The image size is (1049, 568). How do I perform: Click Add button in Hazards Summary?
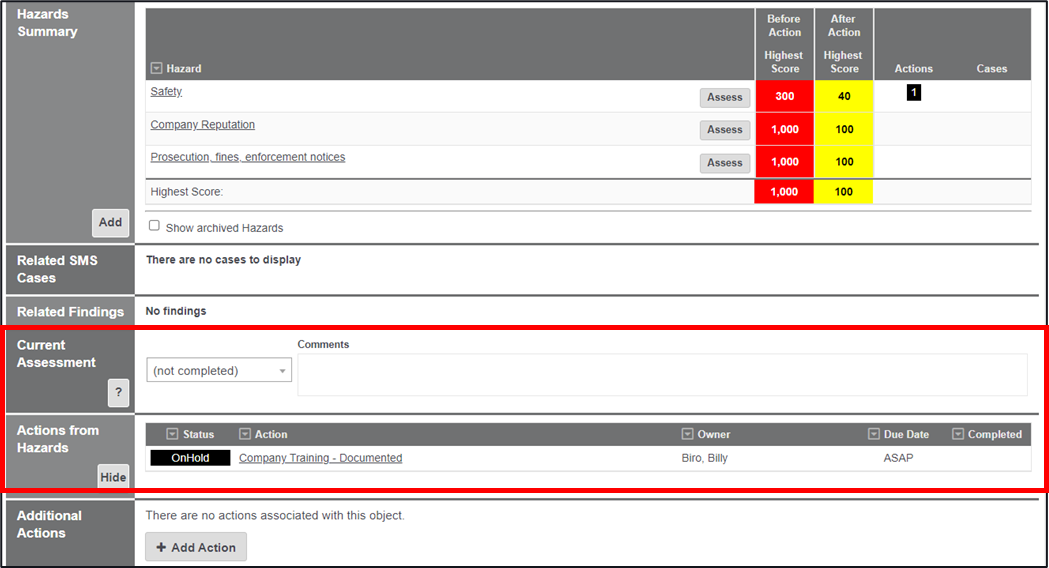click(x=110, y=222)
